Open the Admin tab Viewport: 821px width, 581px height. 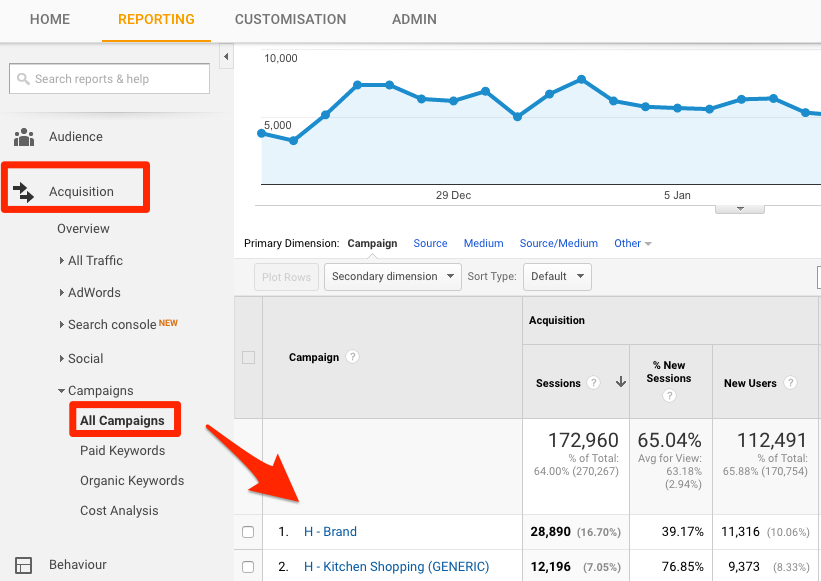tap(414, 20)
